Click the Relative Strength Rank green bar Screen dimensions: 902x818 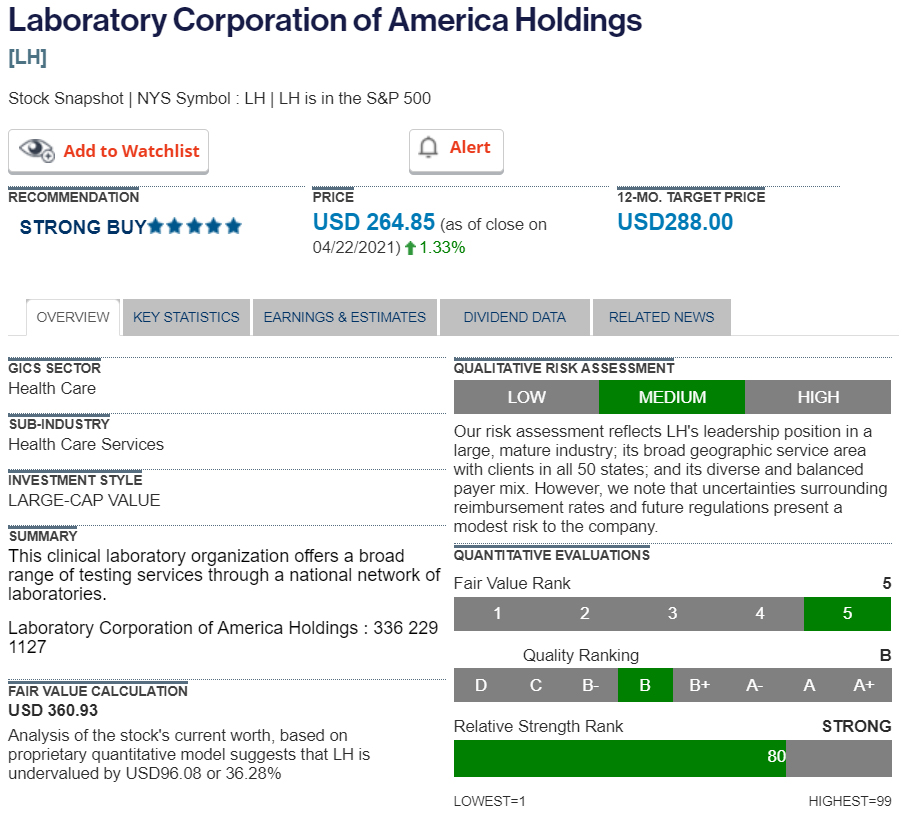point(620,758)
